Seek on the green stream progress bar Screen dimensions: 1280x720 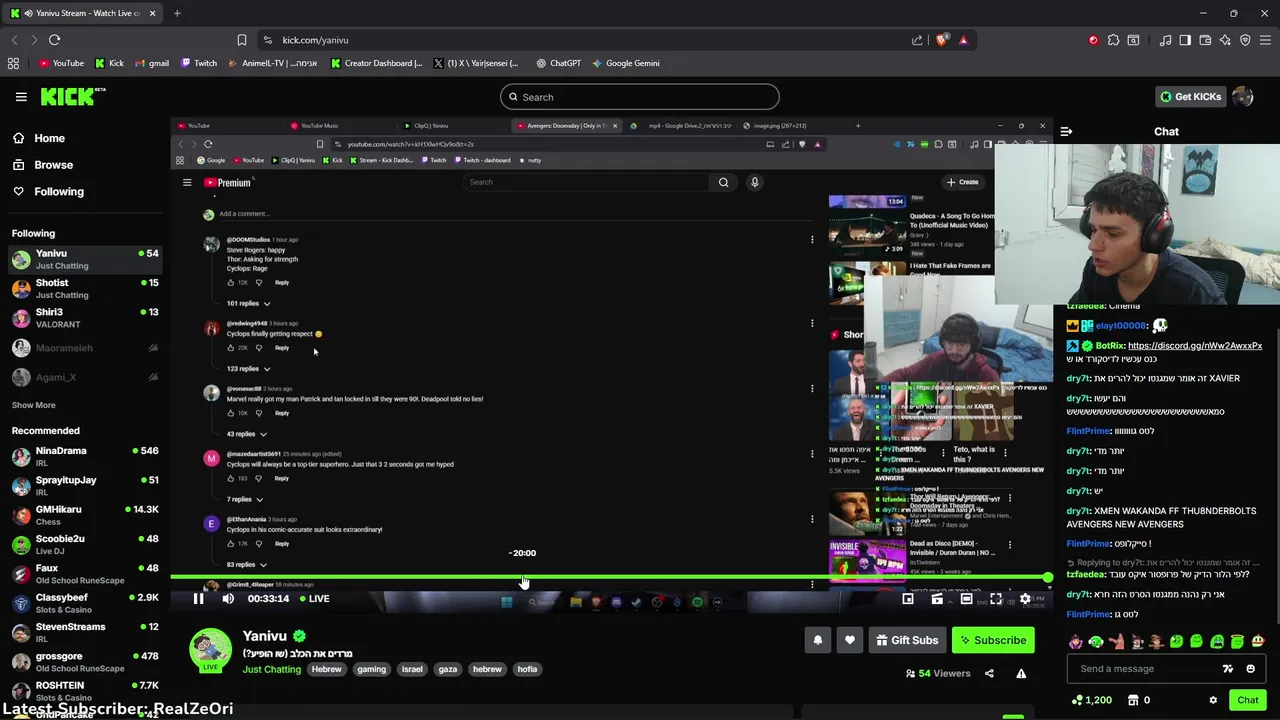(x=609, y=578)
